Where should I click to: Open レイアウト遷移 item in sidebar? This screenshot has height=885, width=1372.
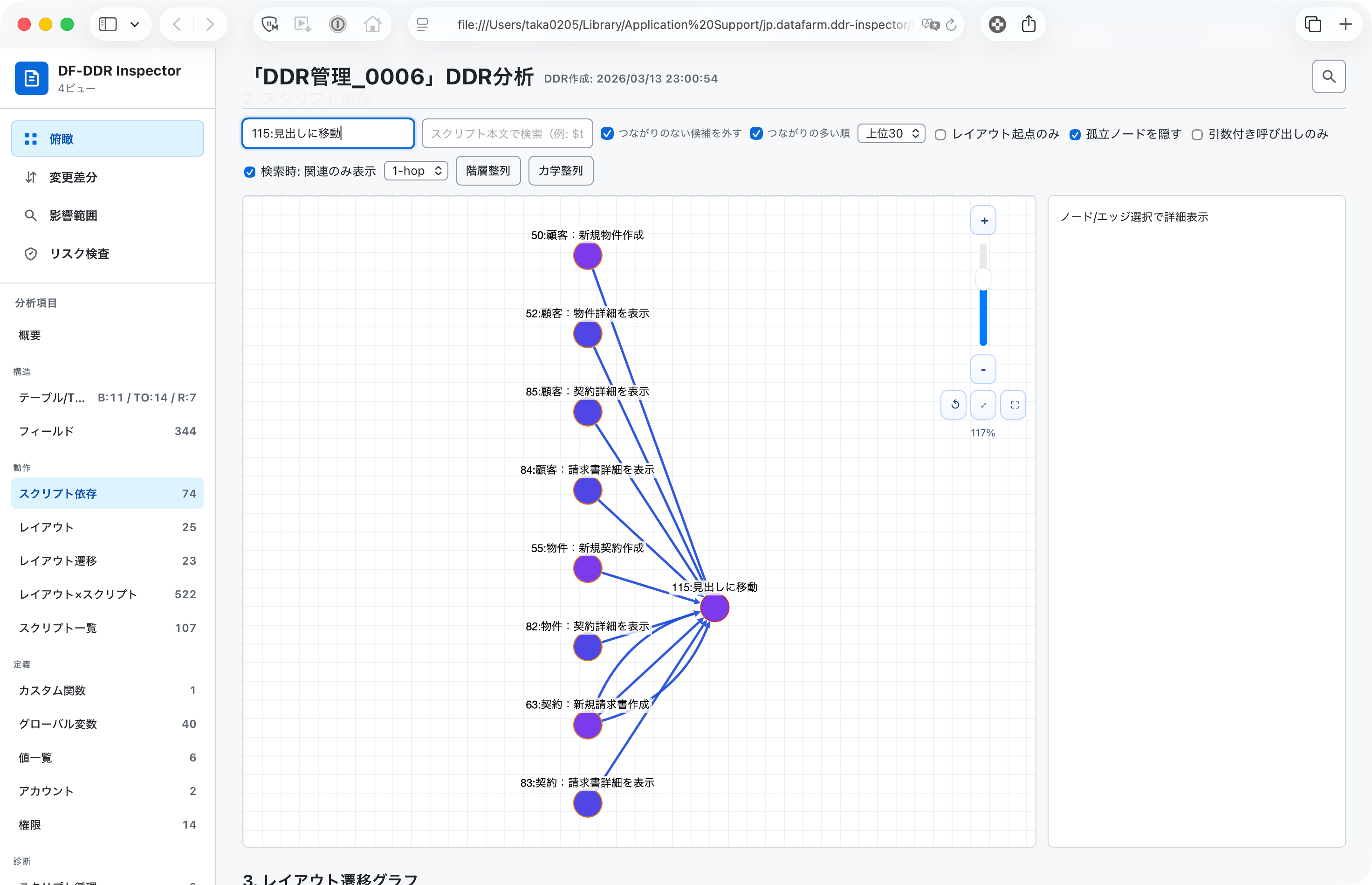[x=107, y=560]
